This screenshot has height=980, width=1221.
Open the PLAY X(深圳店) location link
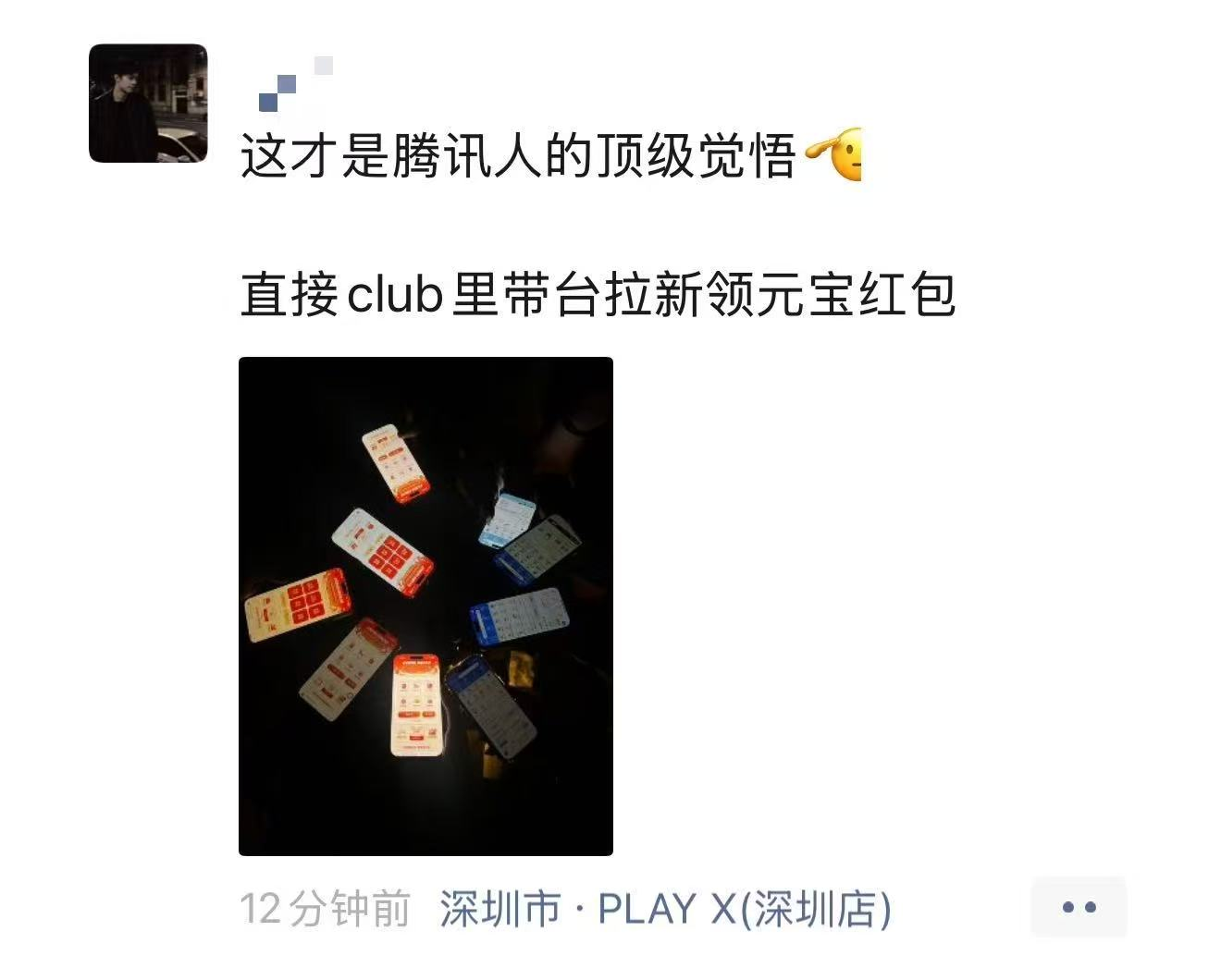coord(745,909)
